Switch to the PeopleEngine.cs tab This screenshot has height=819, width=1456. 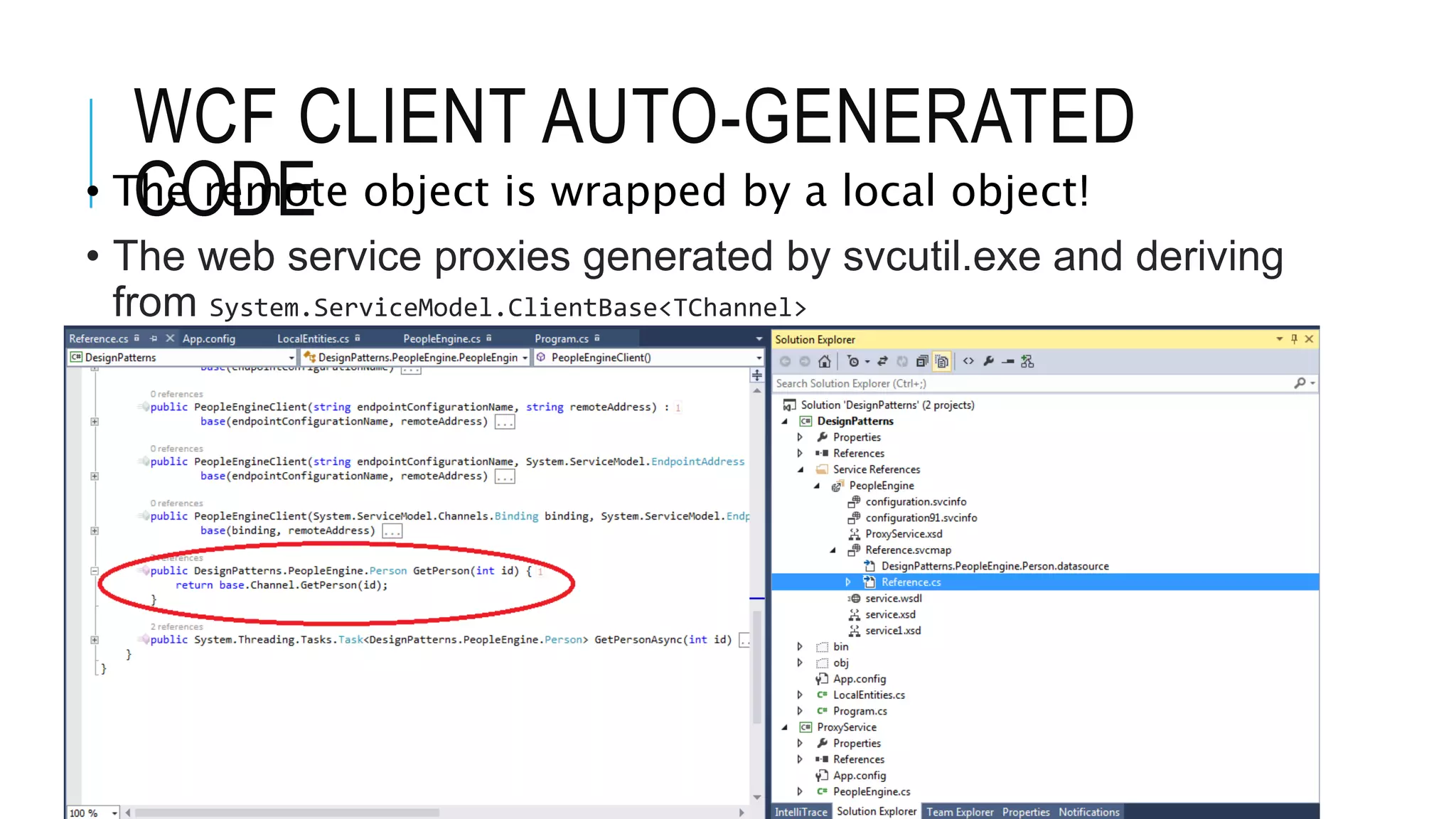[x=441, y=338]
